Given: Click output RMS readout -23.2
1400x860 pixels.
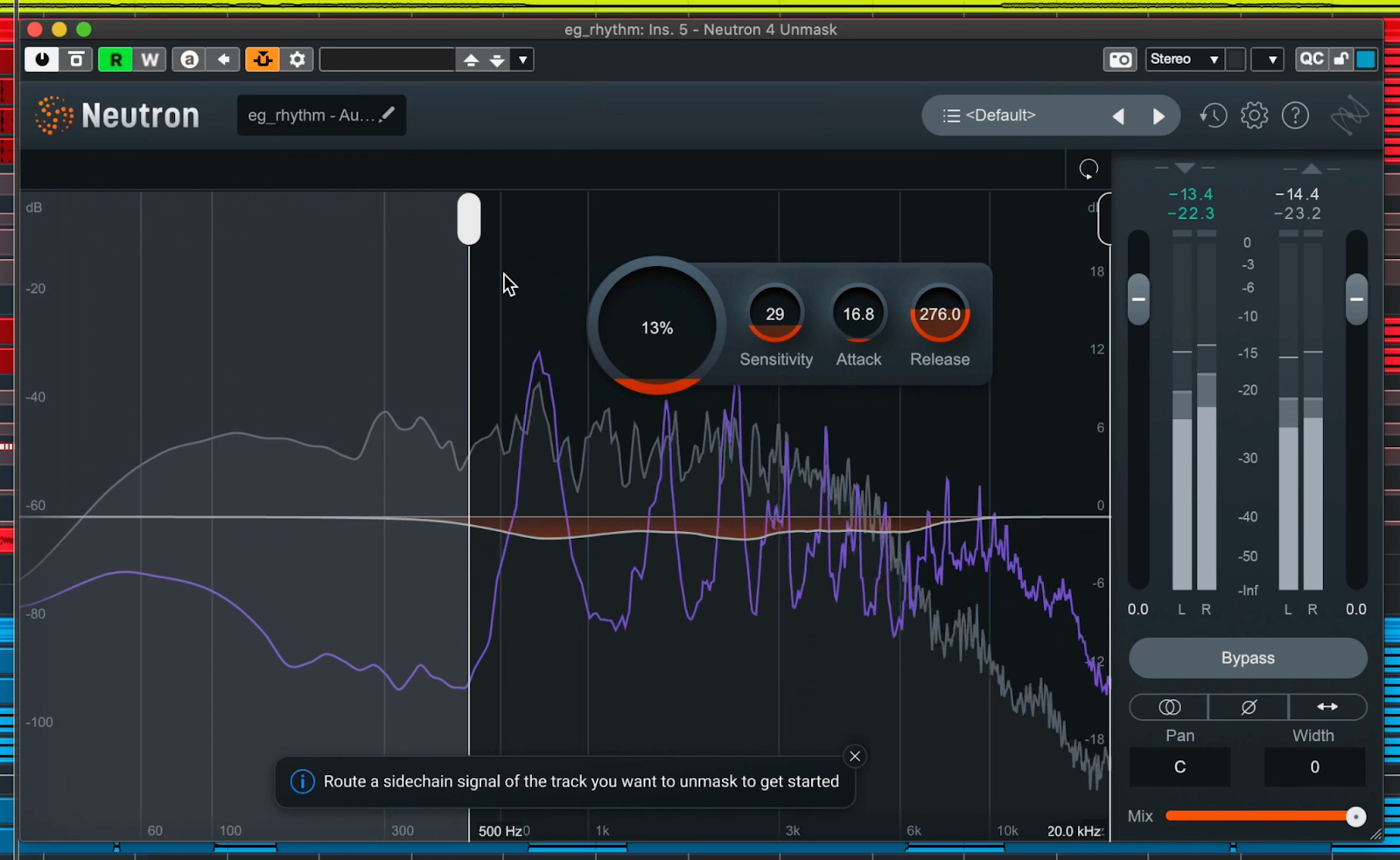Looking at the screenshot, I should (x=1297, y=213).
